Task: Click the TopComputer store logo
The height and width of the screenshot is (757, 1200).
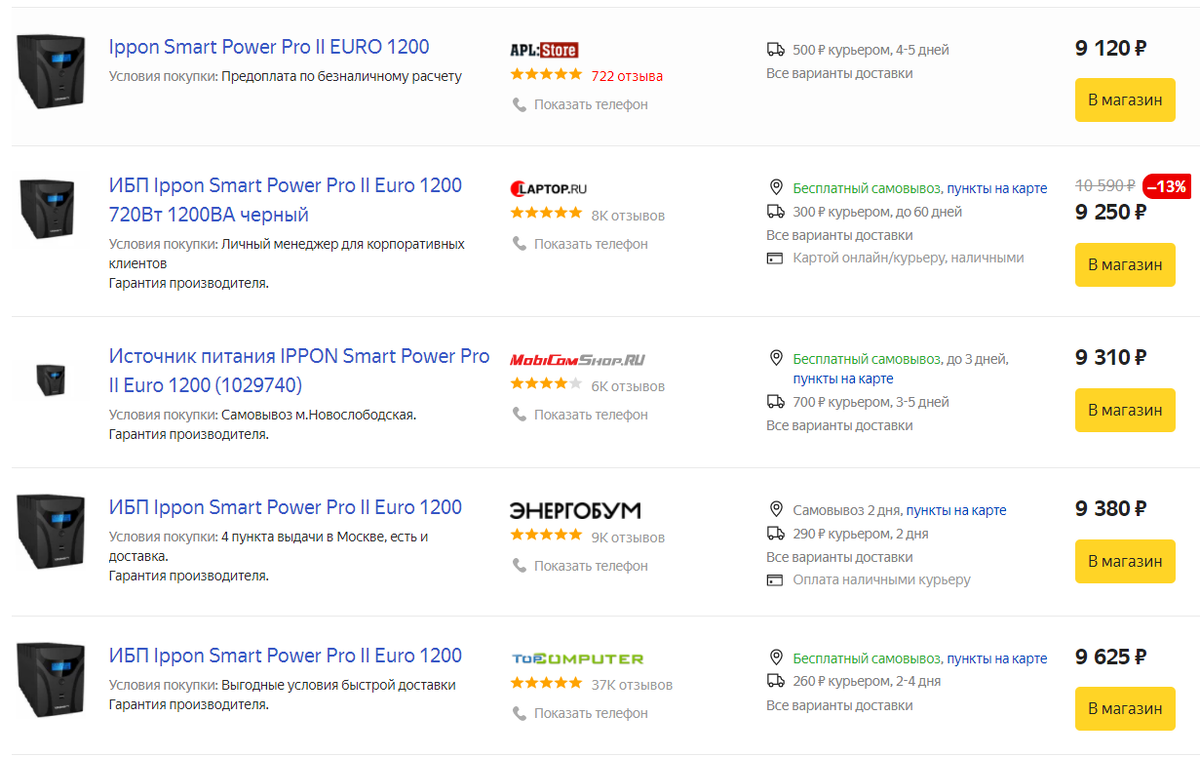Action: point(577,659)
